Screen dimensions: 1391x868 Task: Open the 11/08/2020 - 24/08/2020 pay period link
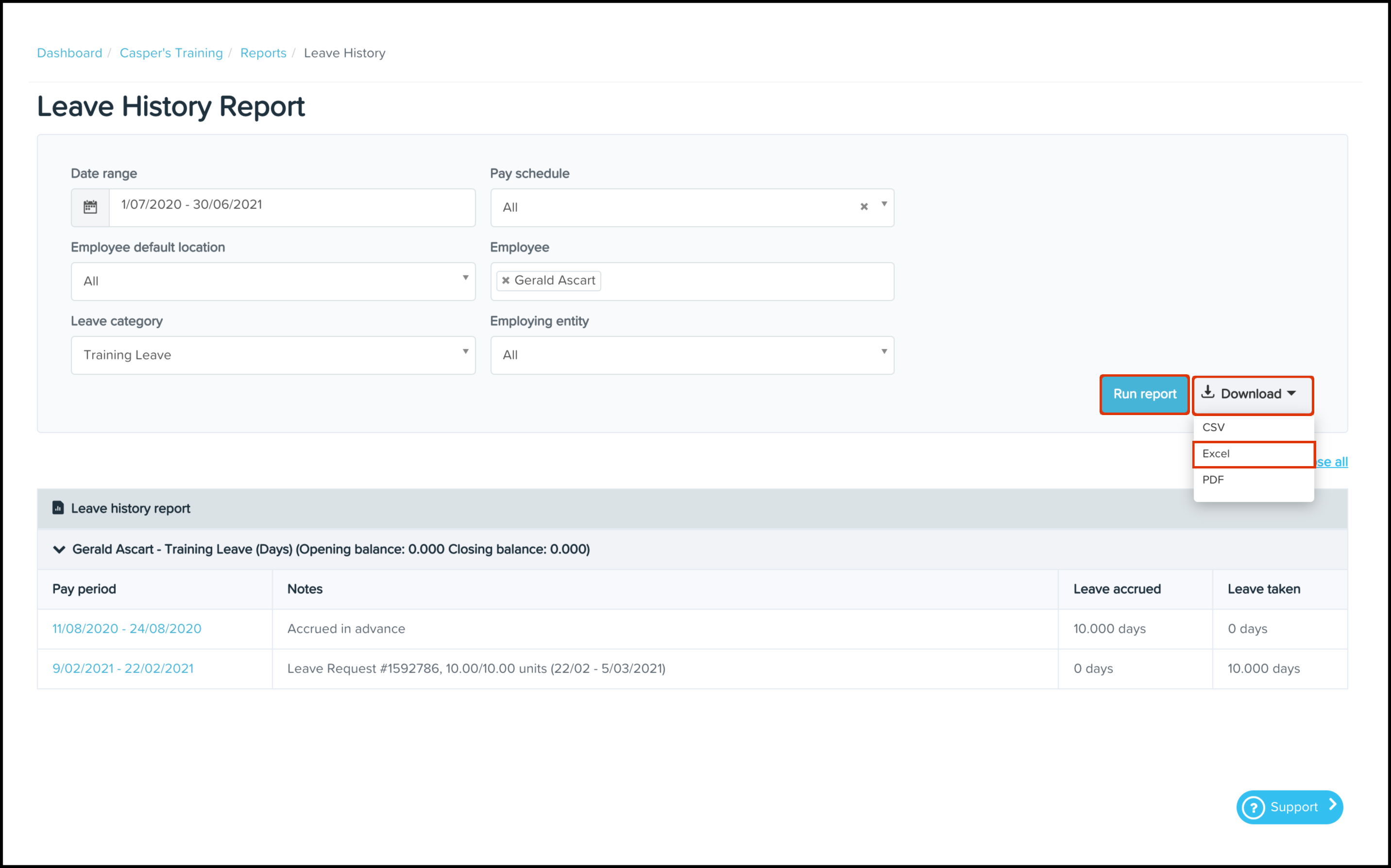[x=126, y=629]
